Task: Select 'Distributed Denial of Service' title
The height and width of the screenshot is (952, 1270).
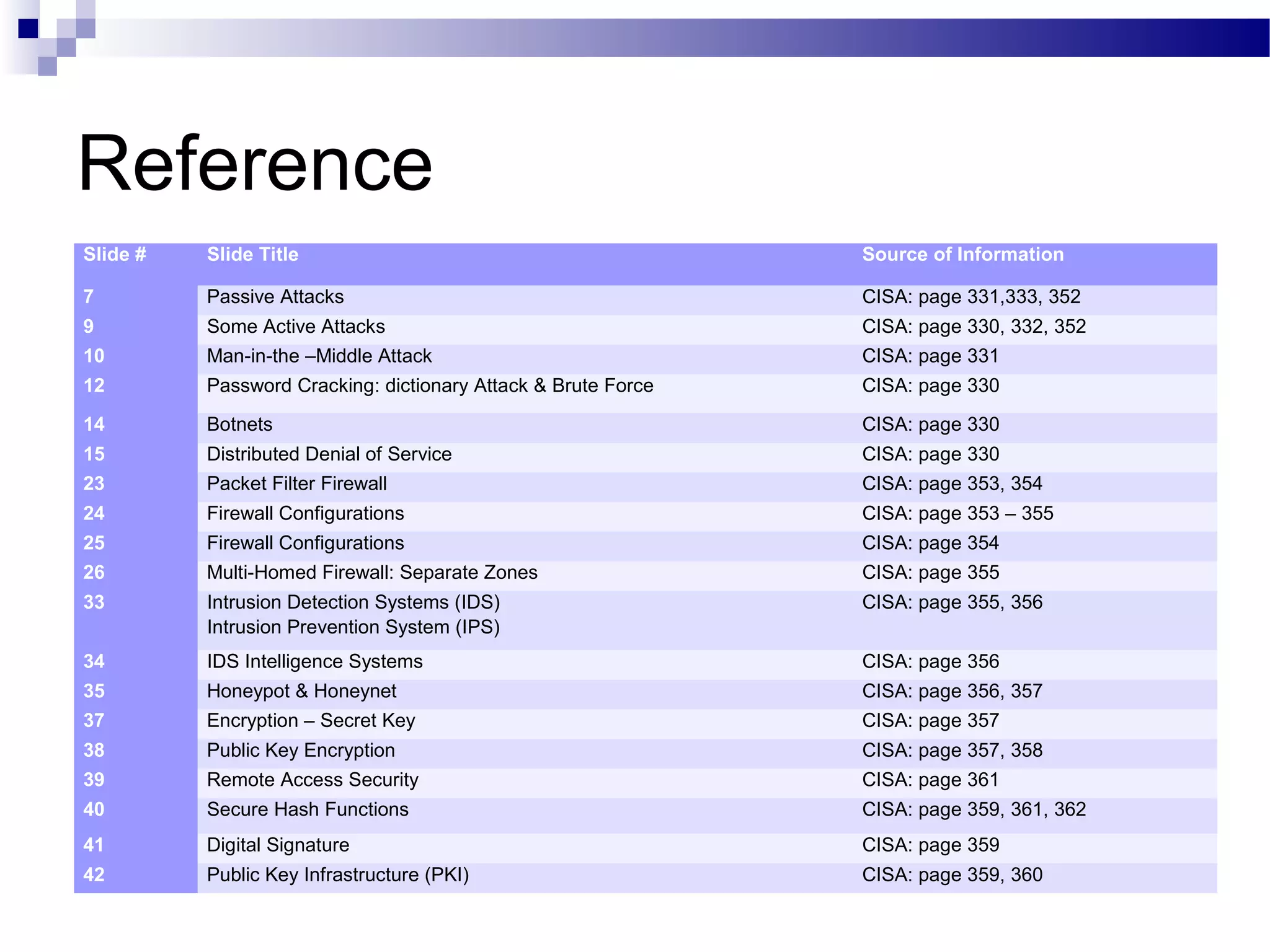Action: coord(329,454)
